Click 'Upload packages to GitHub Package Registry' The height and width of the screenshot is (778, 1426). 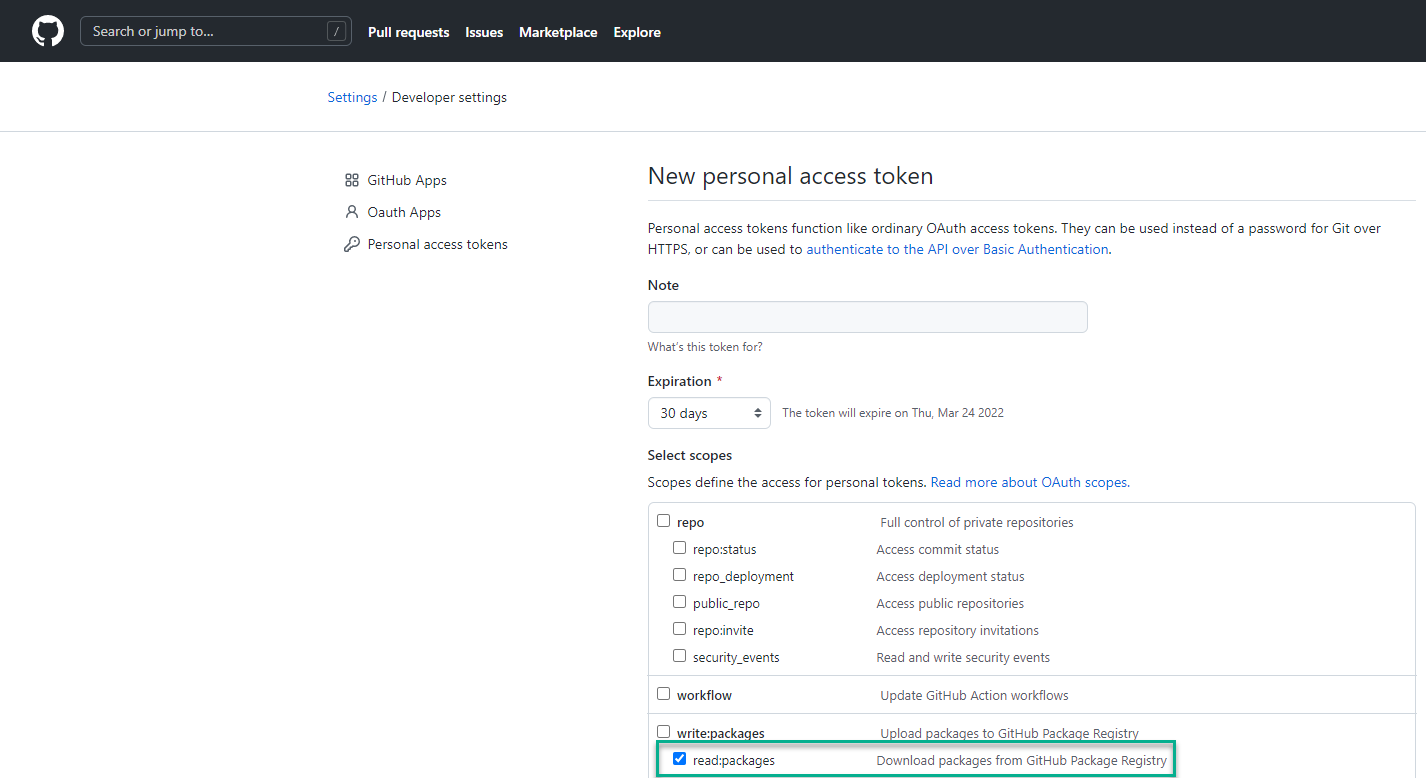coord(1009,733)
